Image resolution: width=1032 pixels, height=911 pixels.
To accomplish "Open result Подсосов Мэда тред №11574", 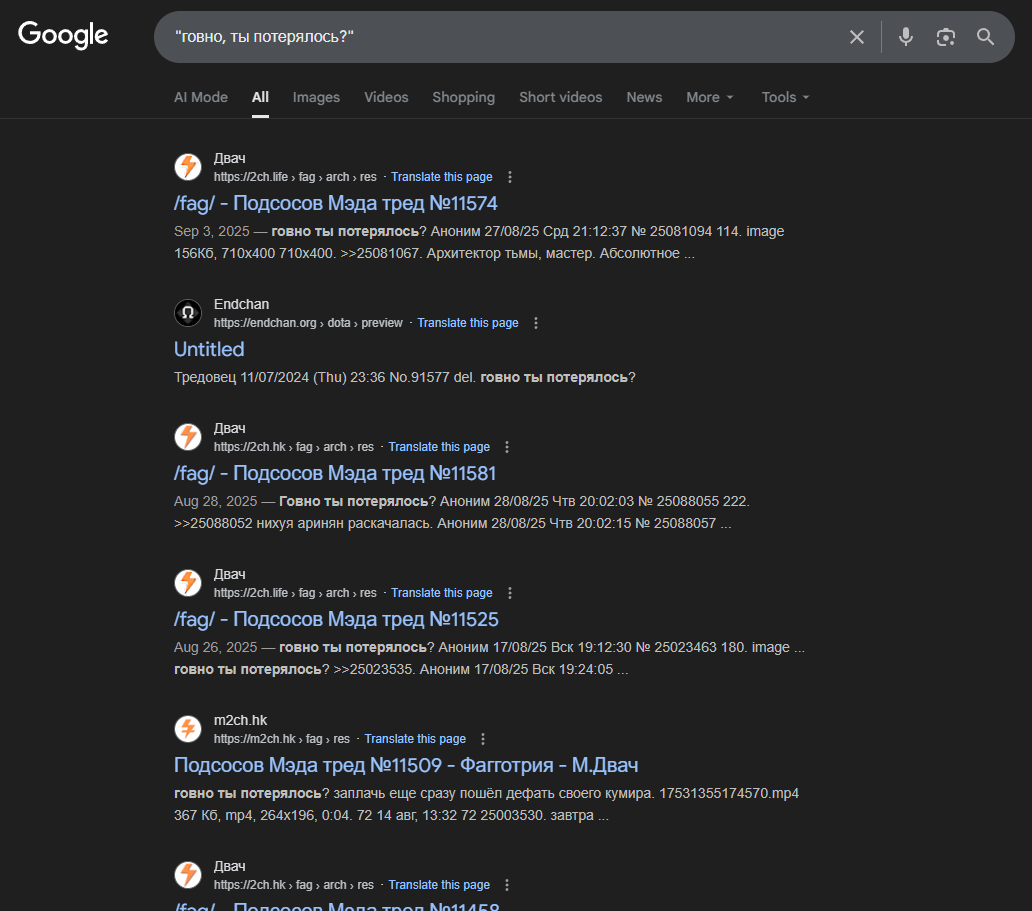I will (336, 203).
